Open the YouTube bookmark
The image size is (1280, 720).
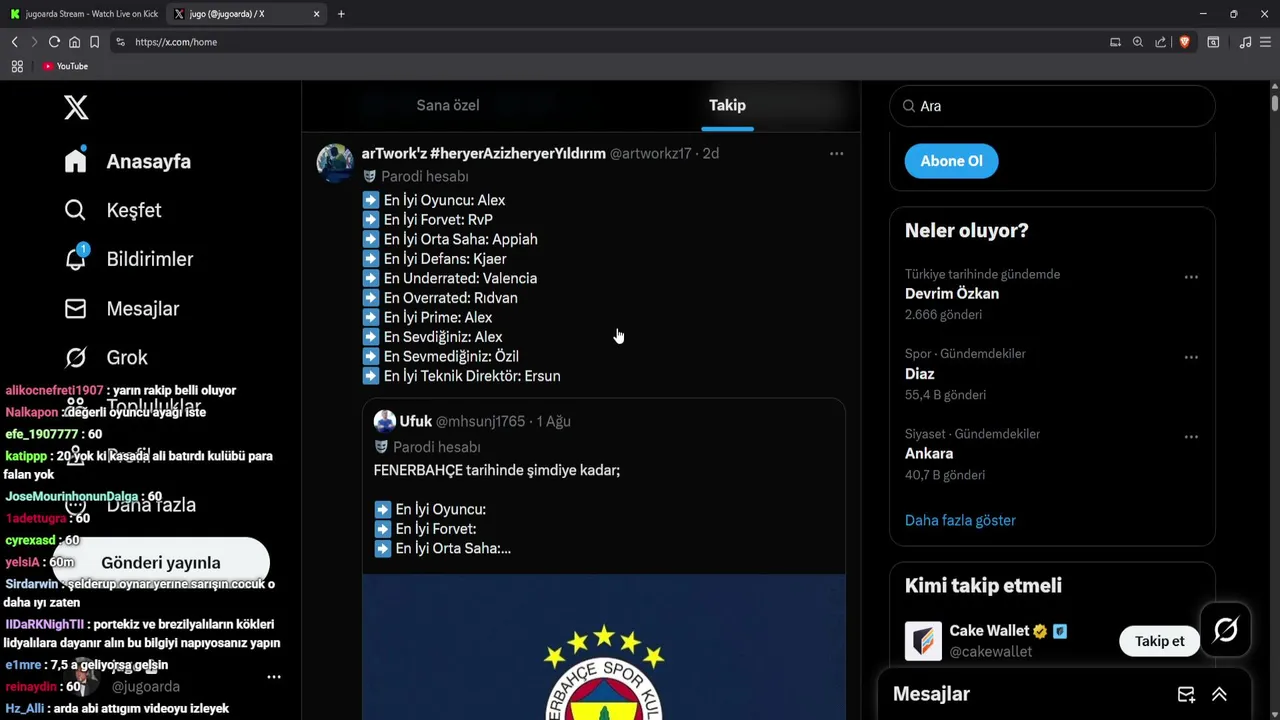click(65, 66)
